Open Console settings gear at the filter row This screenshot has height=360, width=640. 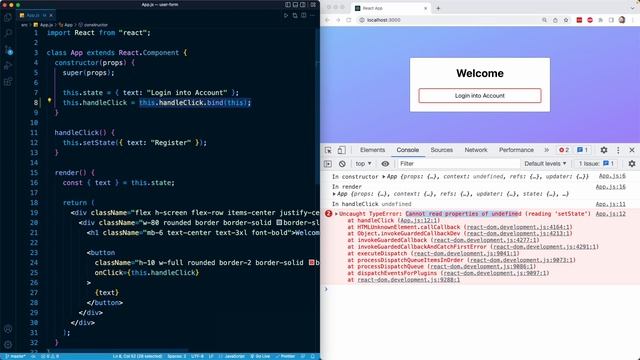(x=632, y=164)
